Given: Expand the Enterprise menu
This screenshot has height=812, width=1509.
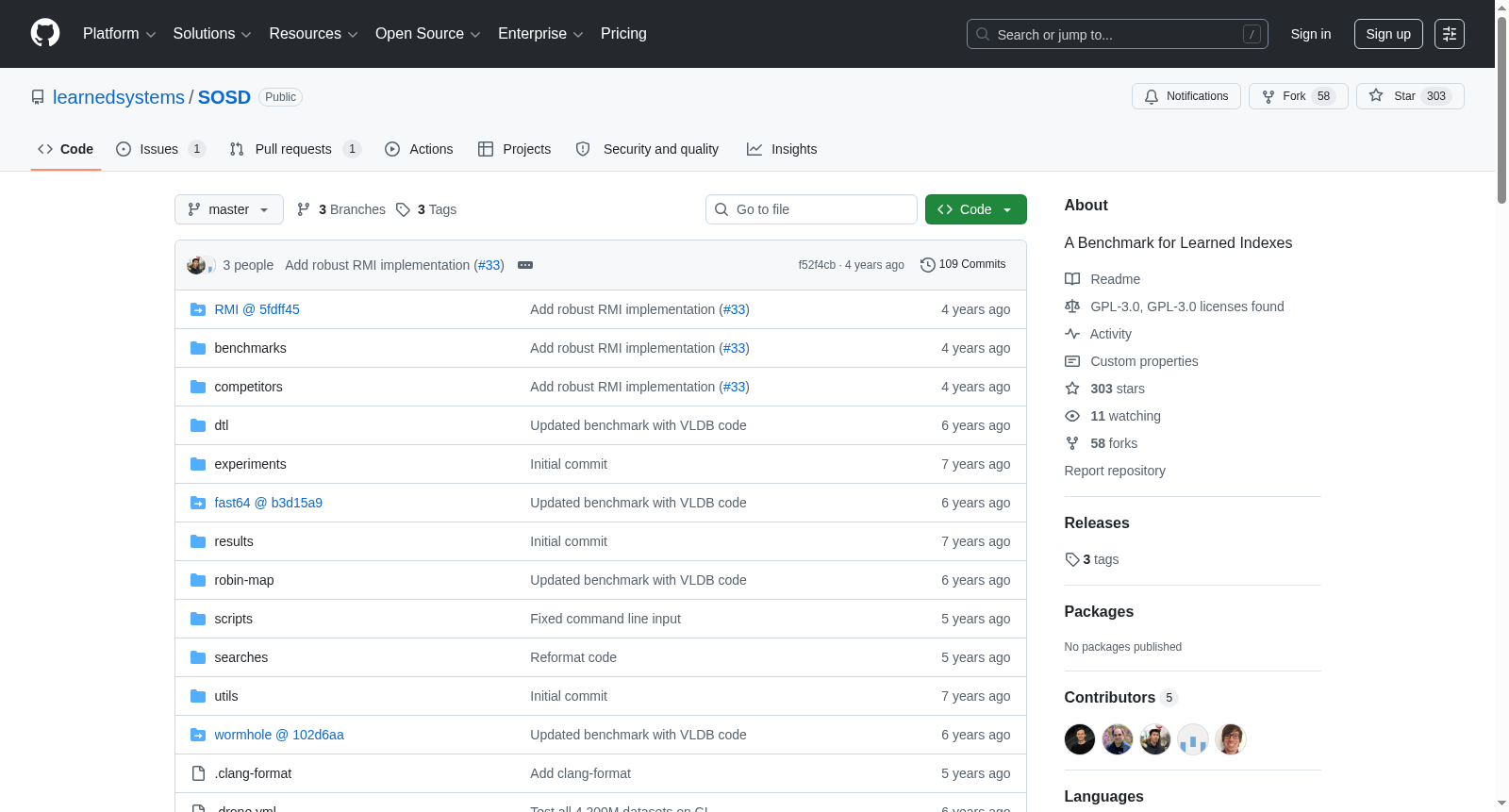Looking at the screenshot, I should pyautogui.click(x=540, y=34).
